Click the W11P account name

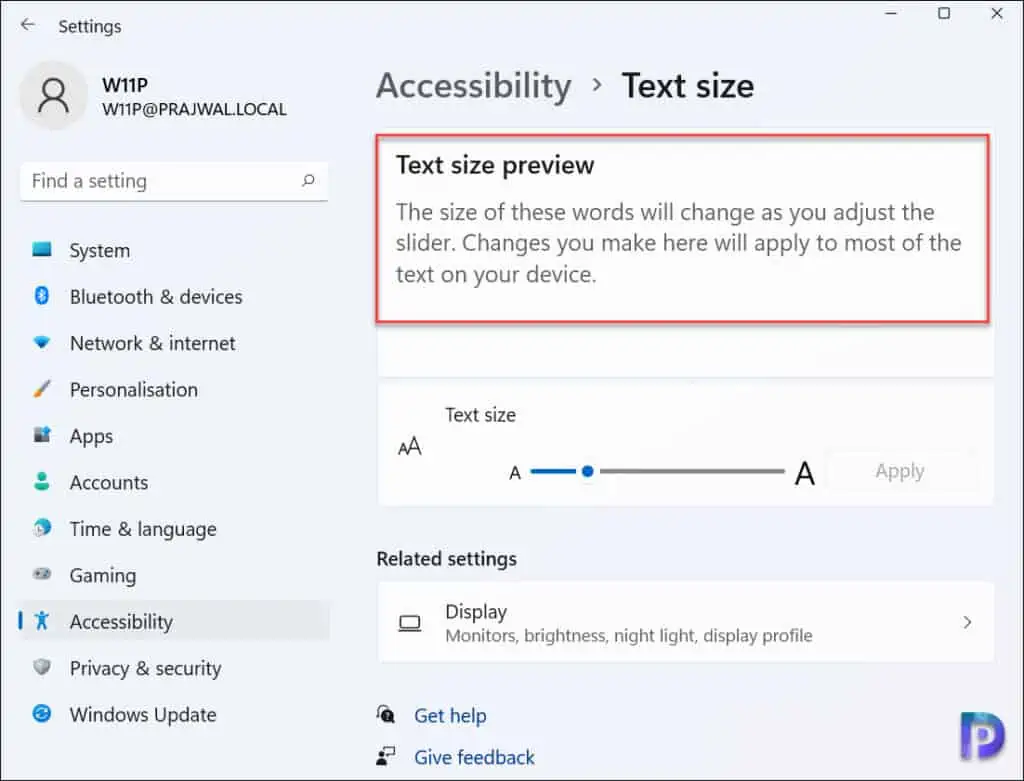[x=125, y=85]
